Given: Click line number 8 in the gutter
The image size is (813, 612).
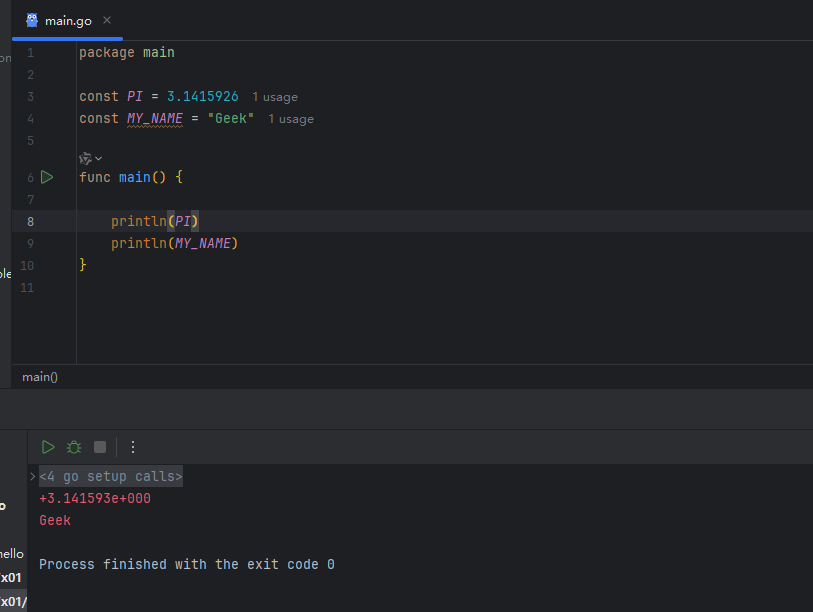Looking at the screenshot, I should point(31,222).
